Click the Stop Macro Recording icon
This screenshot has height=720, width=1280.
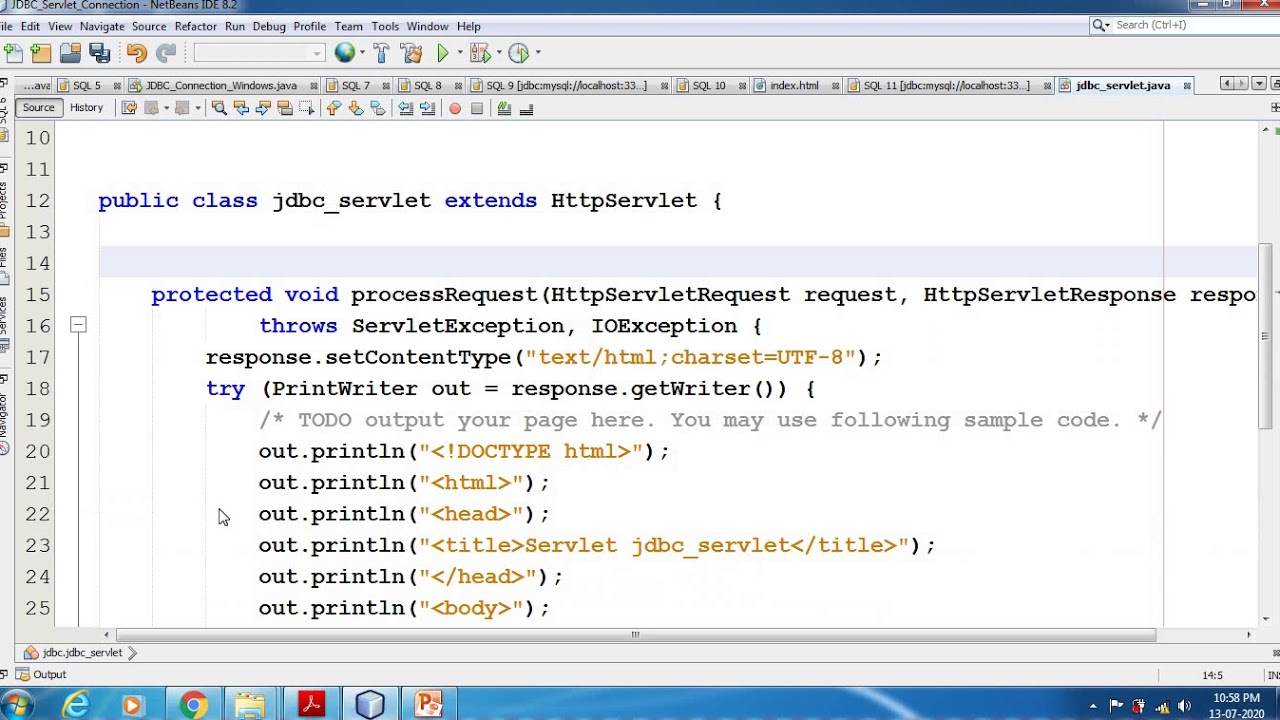477,108
